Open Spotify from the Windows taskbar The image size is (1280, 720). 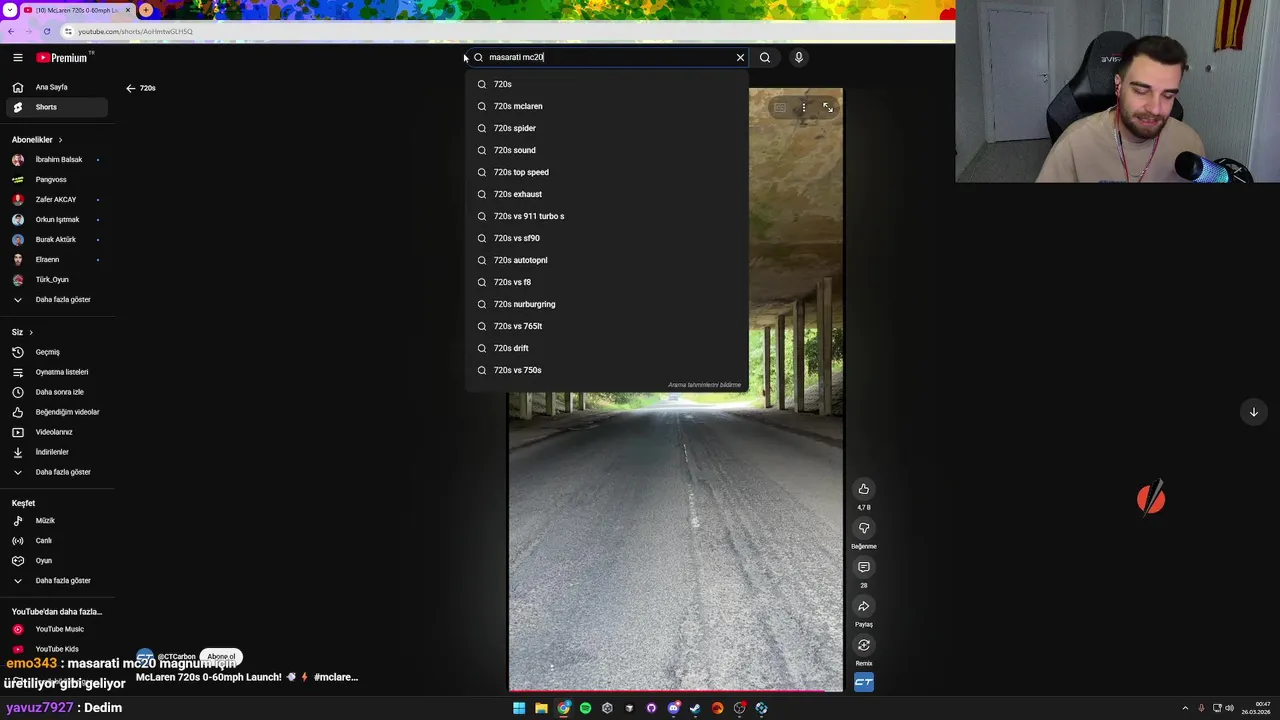pyautogui.click(x=585, y=708)
